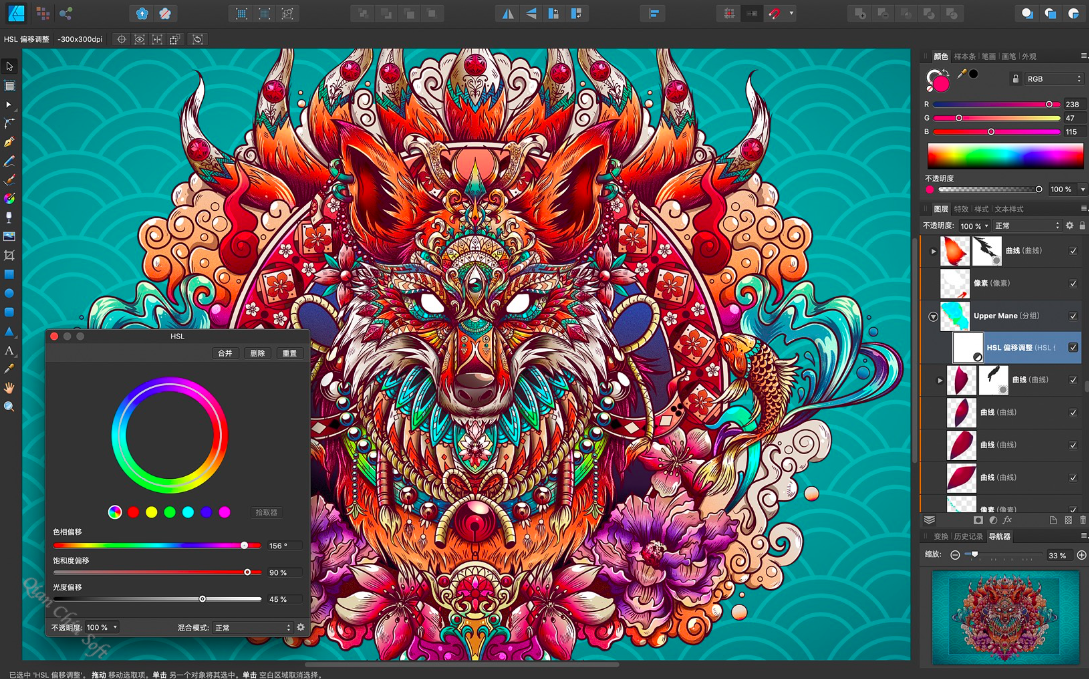Toggle visibility of top 曲线 layer
1089x679 pixels.
[1073, 251]
